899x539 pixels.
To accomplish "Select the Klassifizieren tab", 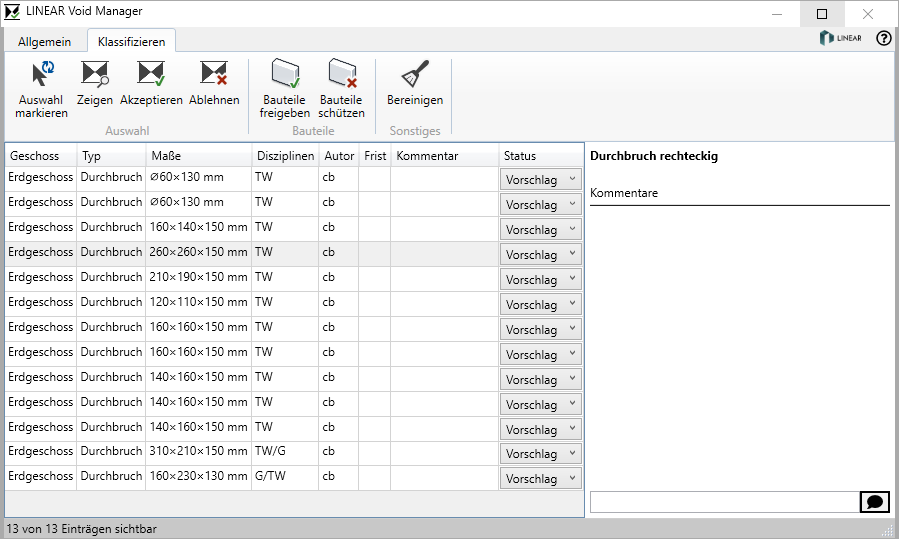I will click(131, 41).
